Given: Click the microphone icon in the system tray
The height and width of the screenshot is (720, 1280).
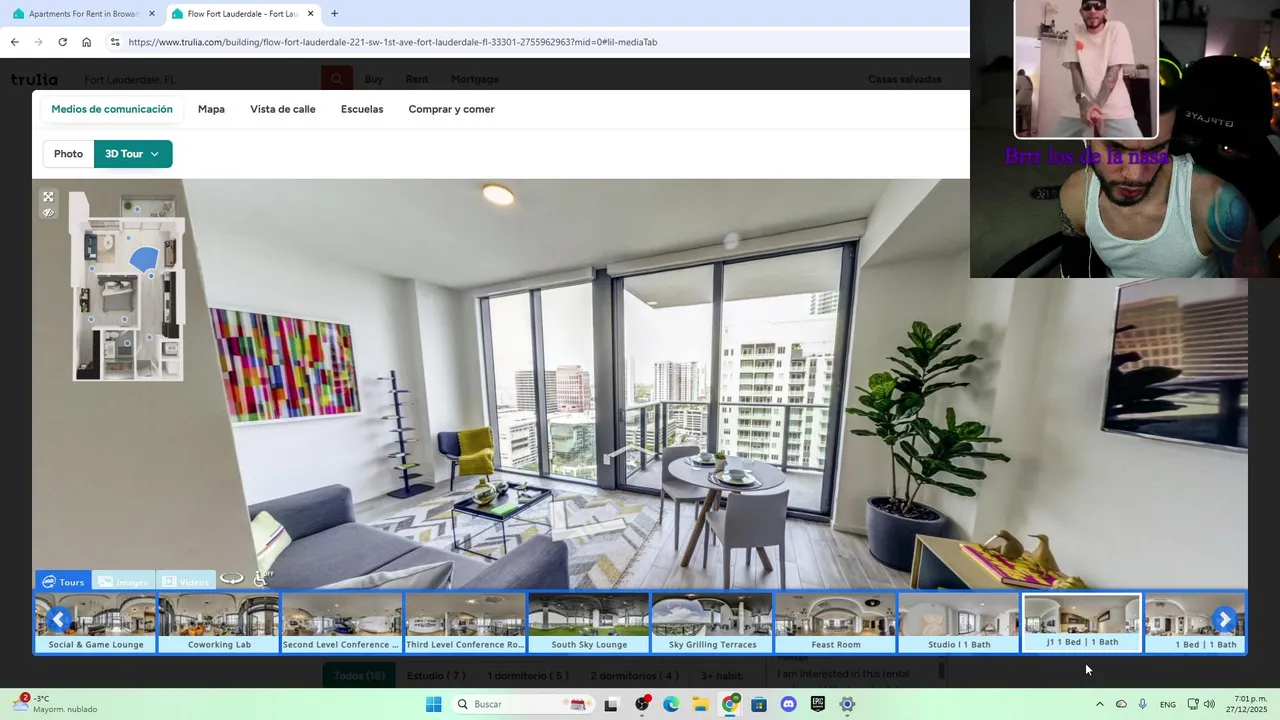Looking at the screenshot, I should [x=1142, y=704].
